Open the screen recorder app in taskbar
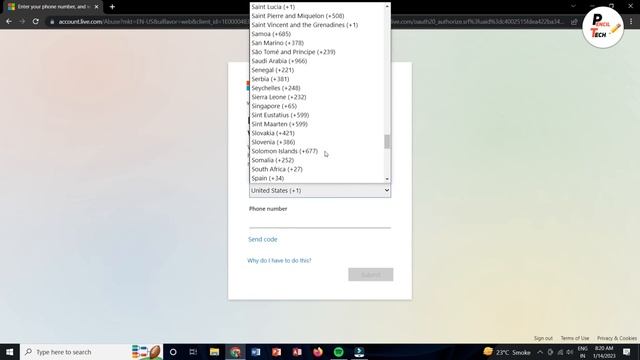The height and width of the screenshot is (360, 640). click(359, 352)
